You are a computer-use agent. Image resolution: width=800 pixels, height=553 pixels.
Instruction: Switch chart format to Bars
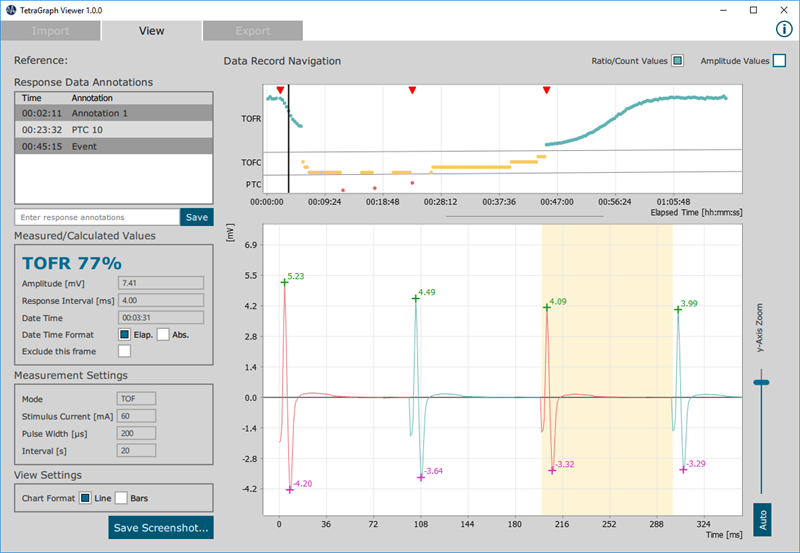click(123, 497)
